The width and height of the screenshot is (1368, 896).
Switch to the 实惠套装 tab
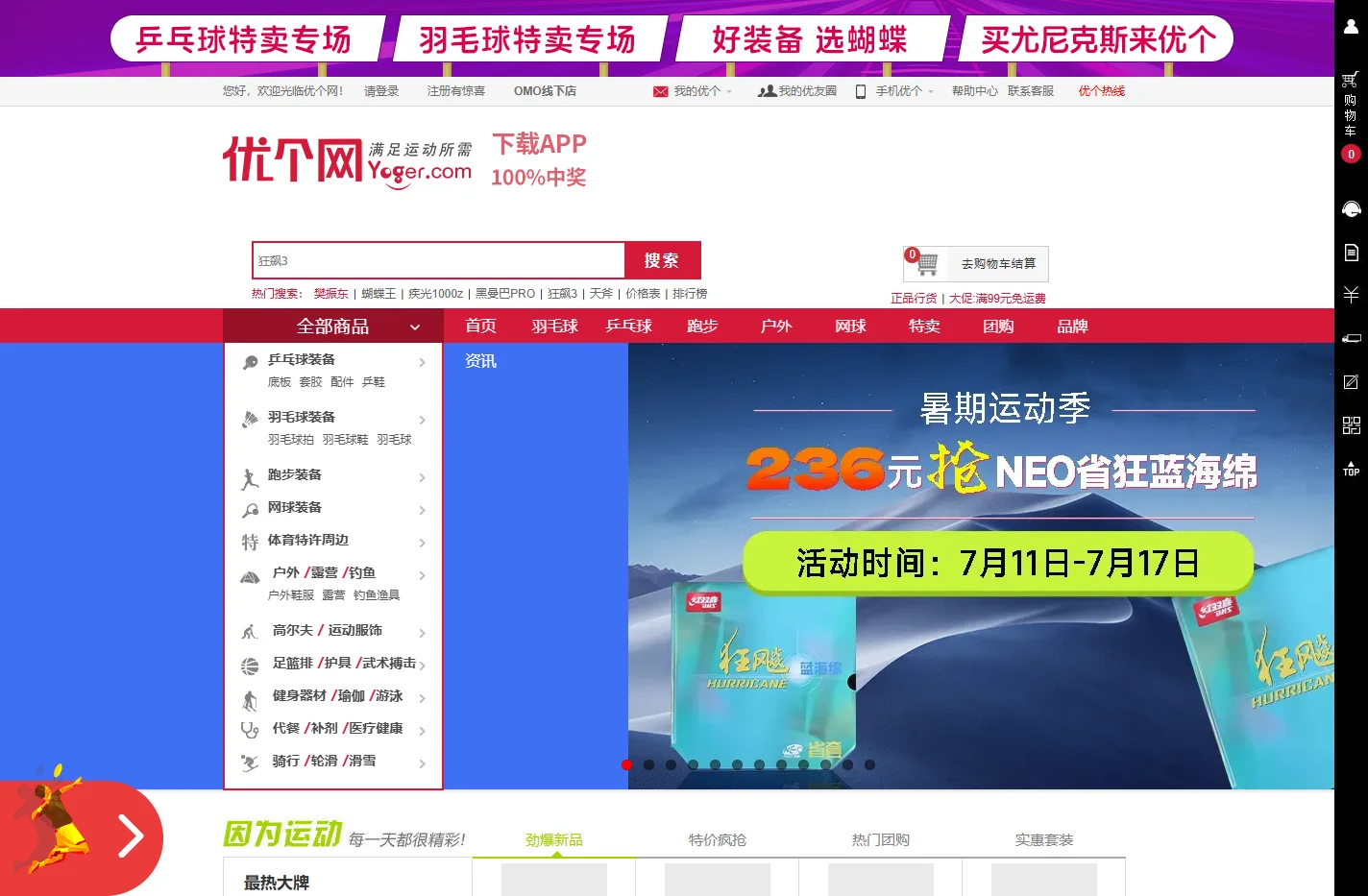1044,840
